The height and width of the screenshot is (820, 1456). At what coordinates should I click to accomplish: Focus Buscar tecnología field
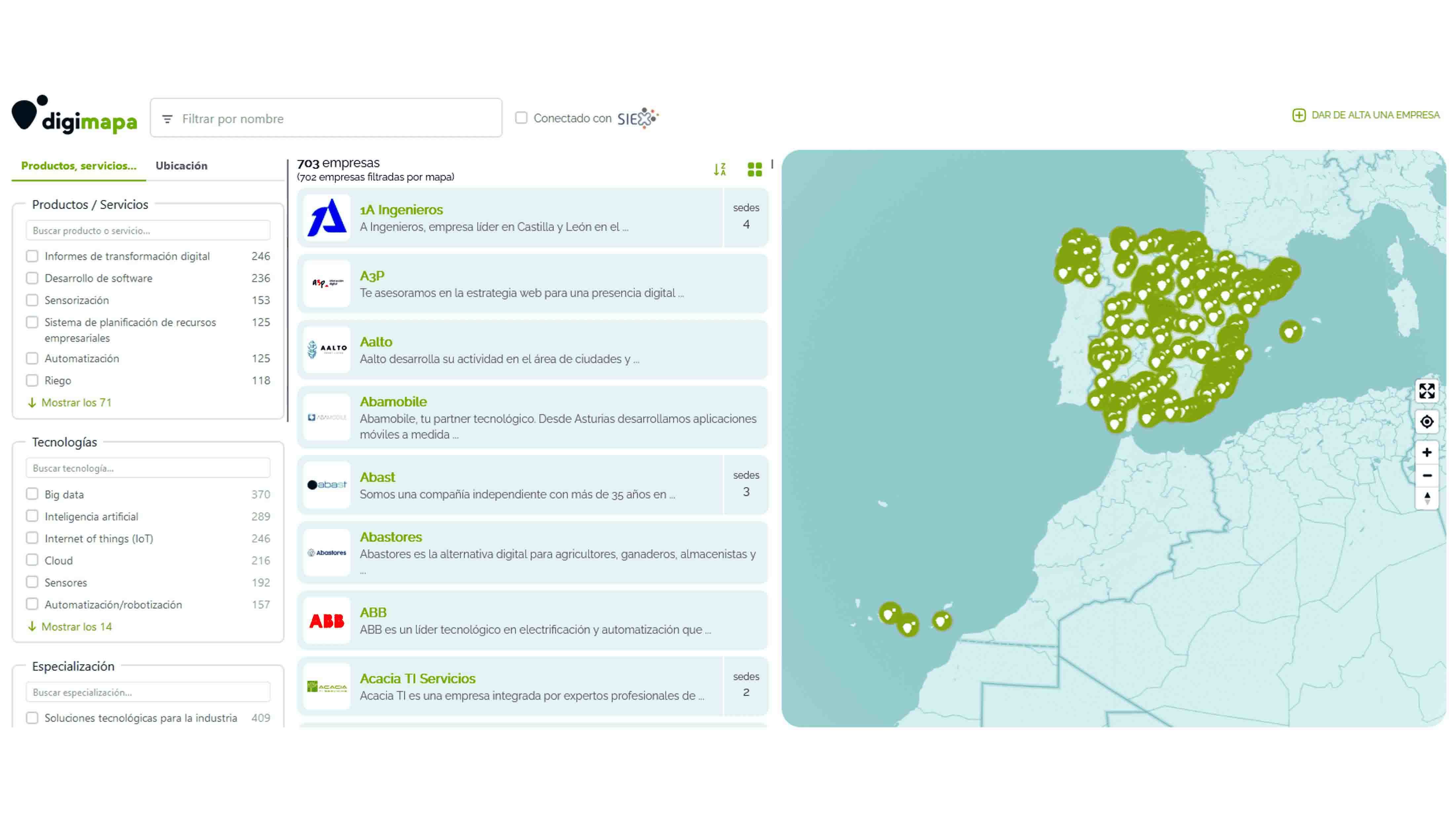[148, 468]
